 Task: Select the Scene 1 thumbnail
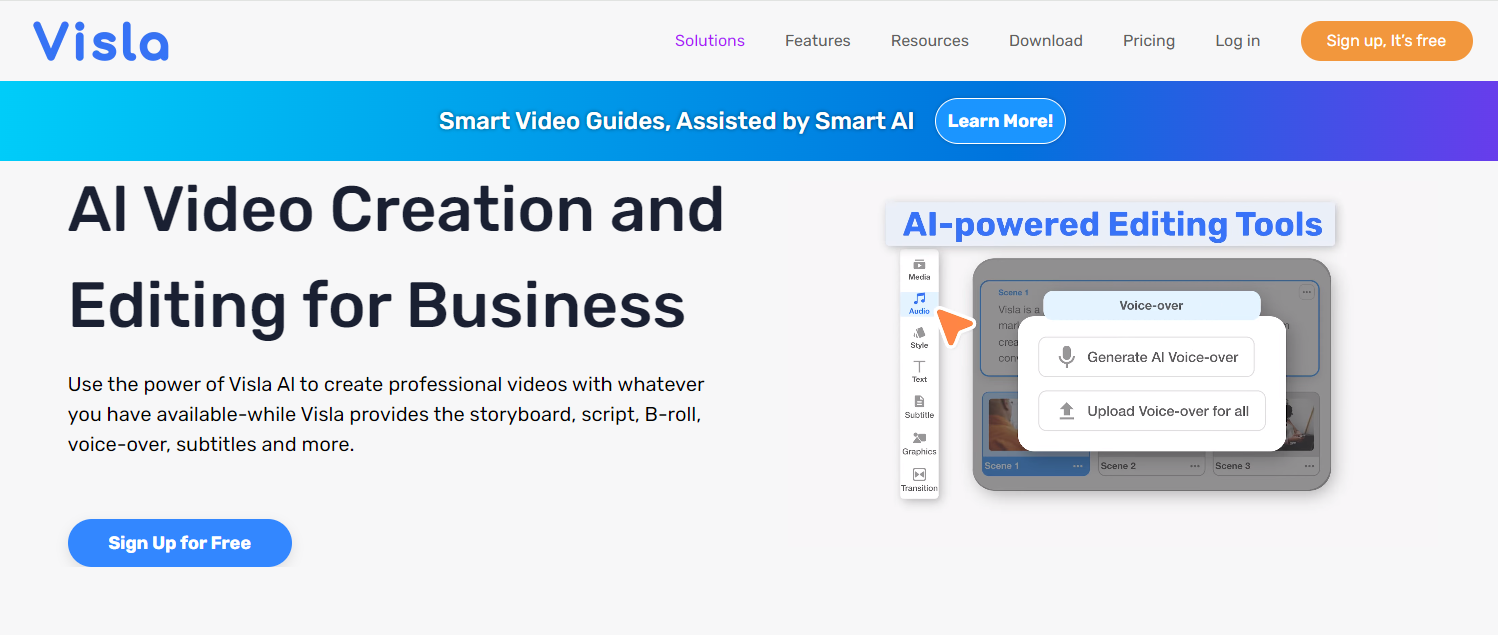pyautogui.click(x=1035, y=433)
